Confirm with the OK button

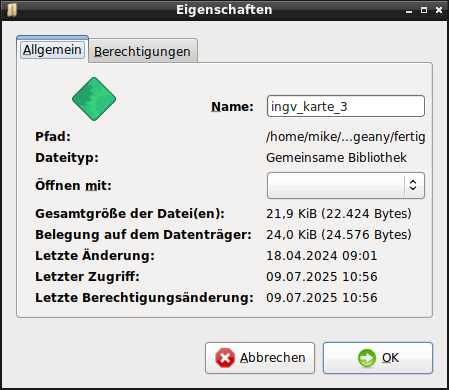point(378,358)
